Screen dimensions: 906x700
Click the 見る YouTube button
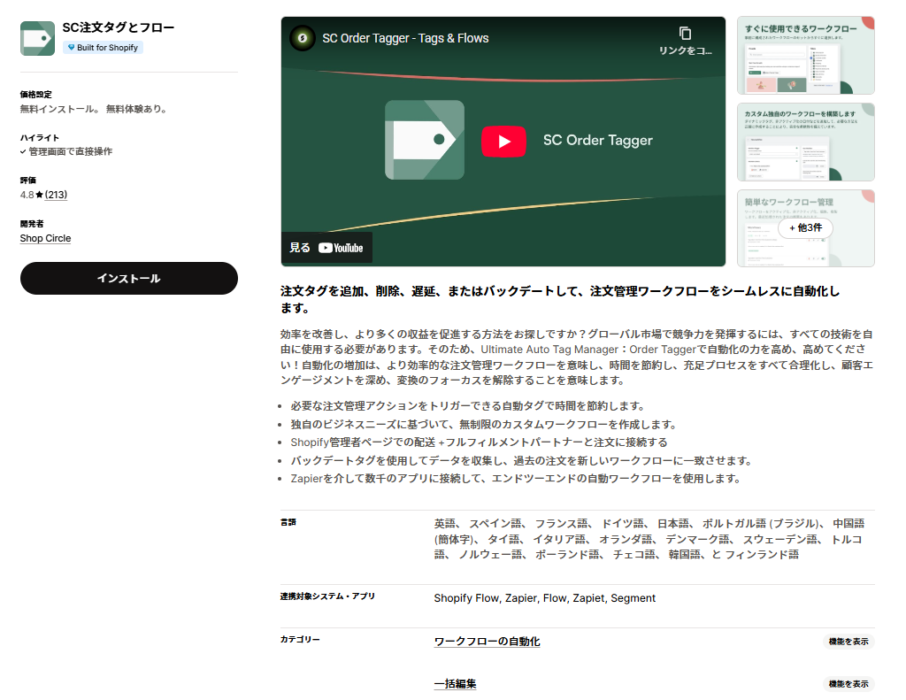(x=326, y=248)
